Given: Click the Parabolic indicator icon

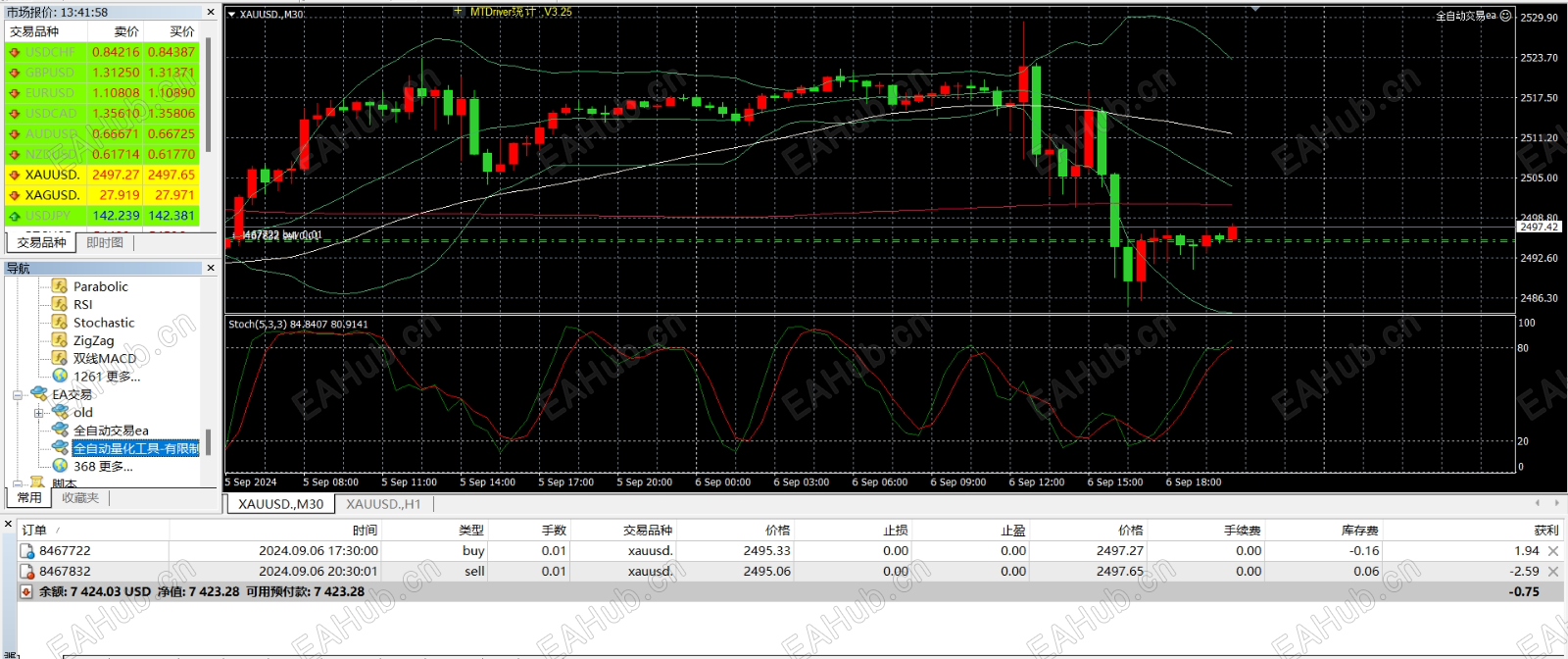Looking at the screenshot, I should point(60,286).
